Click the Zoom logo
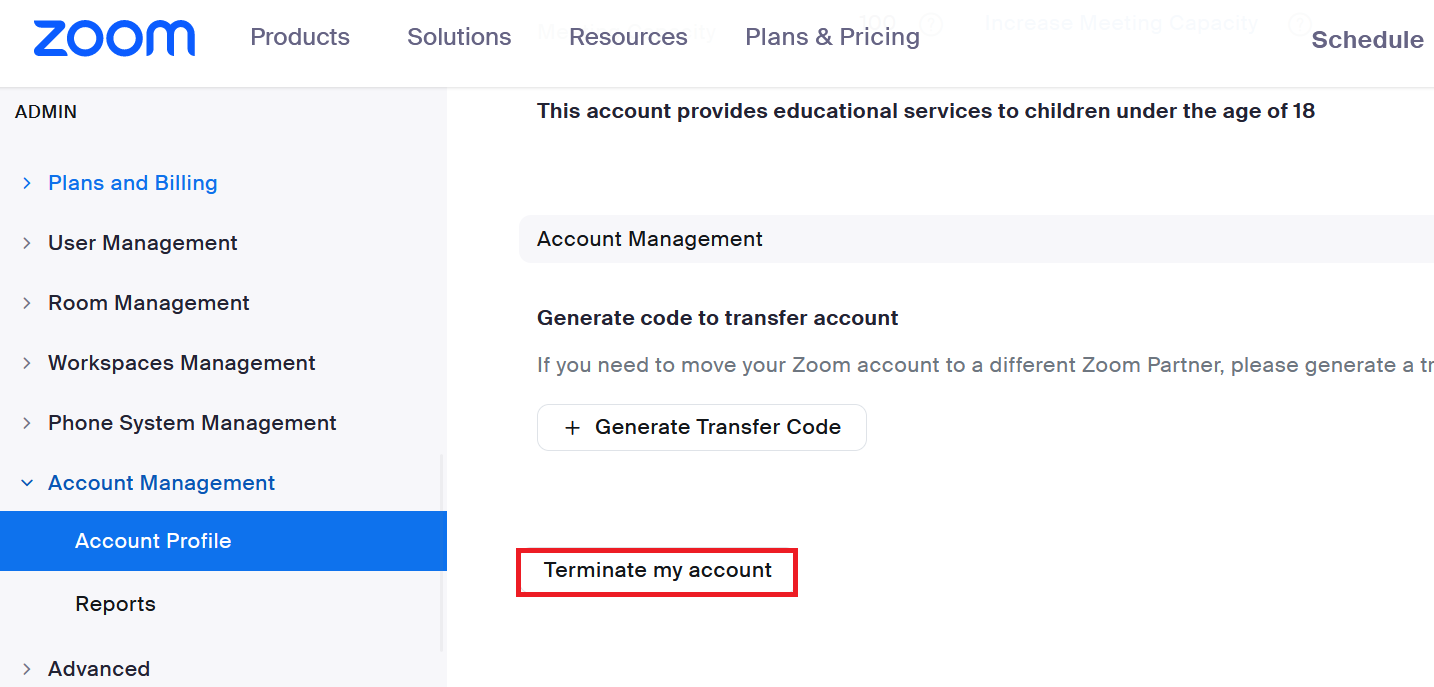 [114, 38]
